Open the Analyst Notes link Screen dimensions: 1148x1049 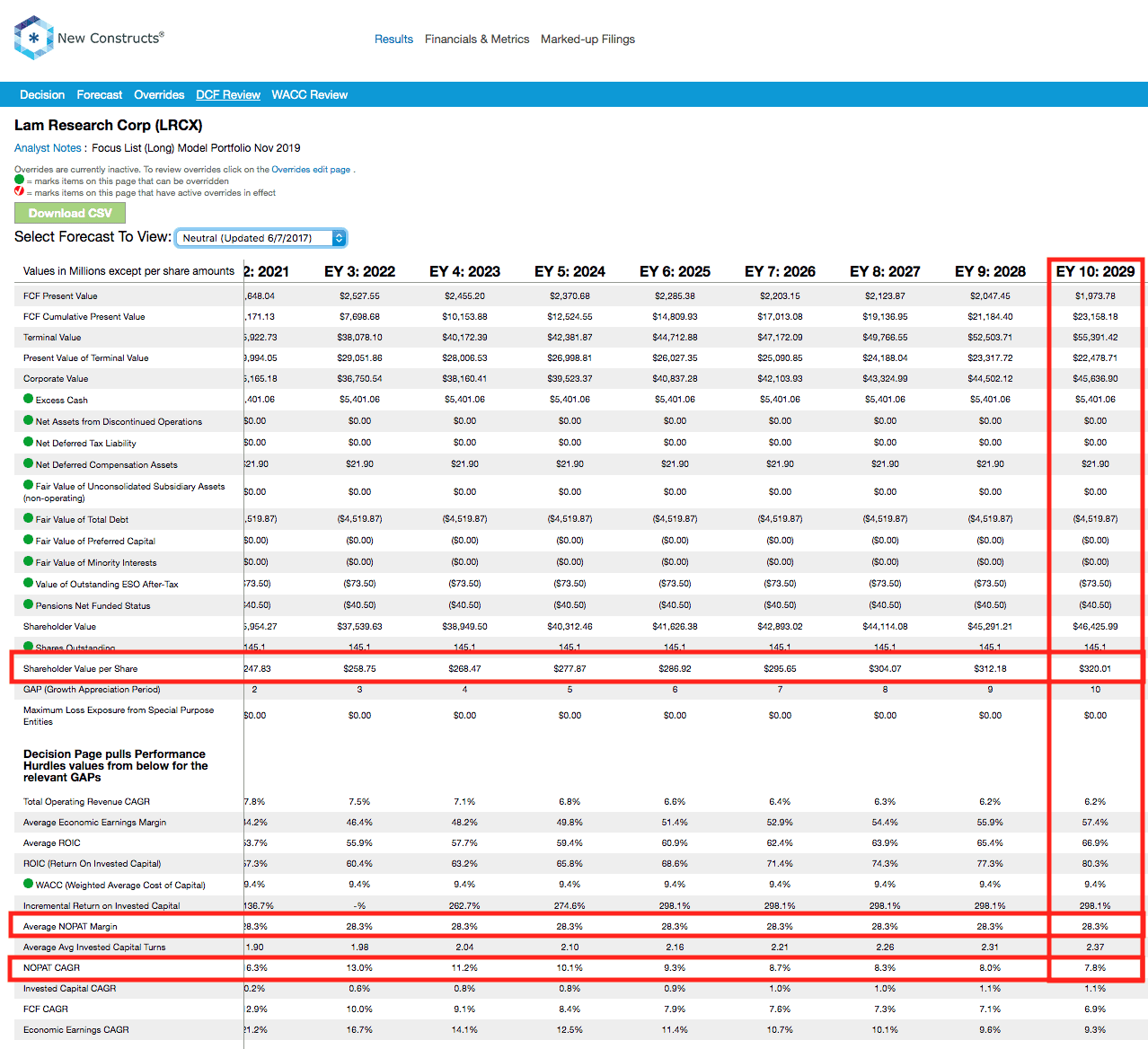click(48, 148)
